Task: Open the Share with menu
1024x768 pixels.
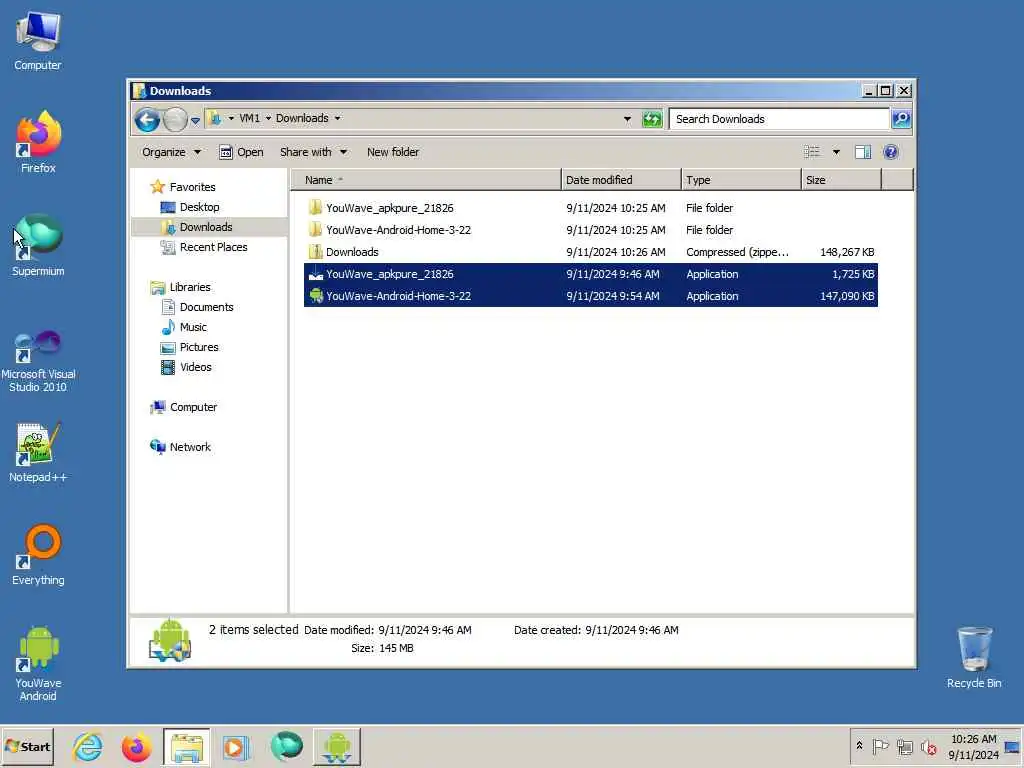Action: [313, 152]
